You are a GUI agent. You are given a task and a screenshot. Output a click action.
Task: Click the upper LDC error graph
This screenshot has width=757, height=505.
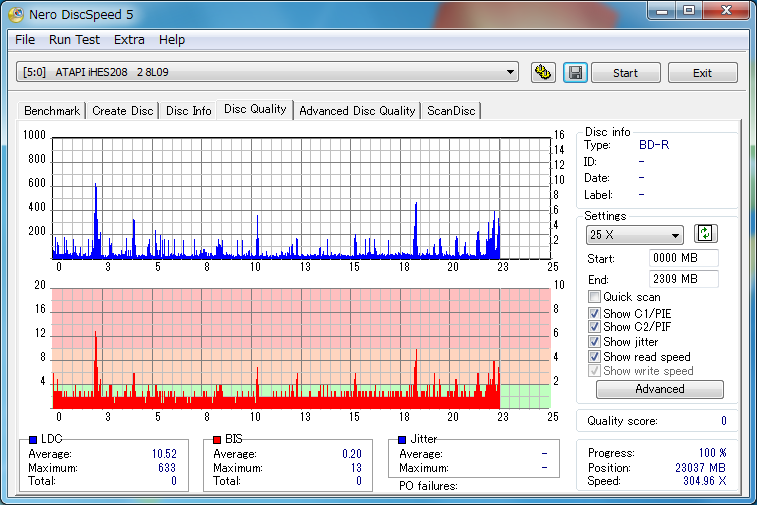tap(301, 198)
